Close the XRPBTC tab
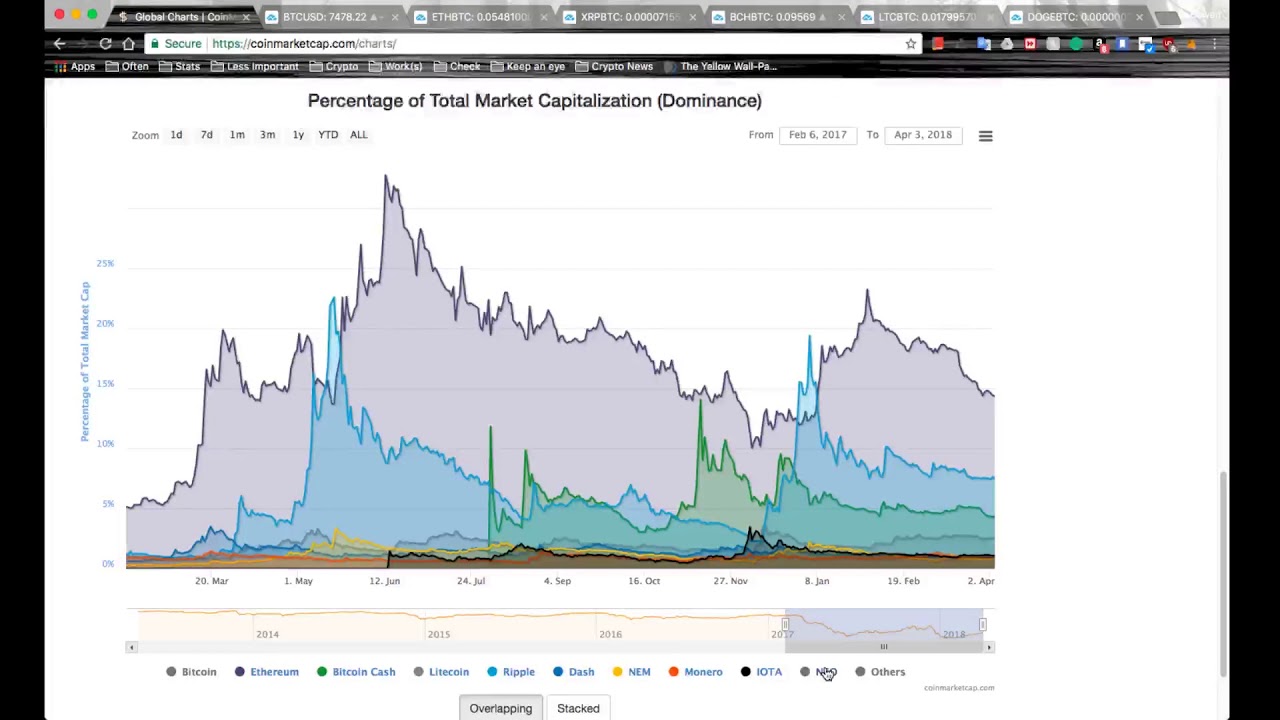Image resolution: width=1280 pixels, height=720 pixels. coord(692,17)
